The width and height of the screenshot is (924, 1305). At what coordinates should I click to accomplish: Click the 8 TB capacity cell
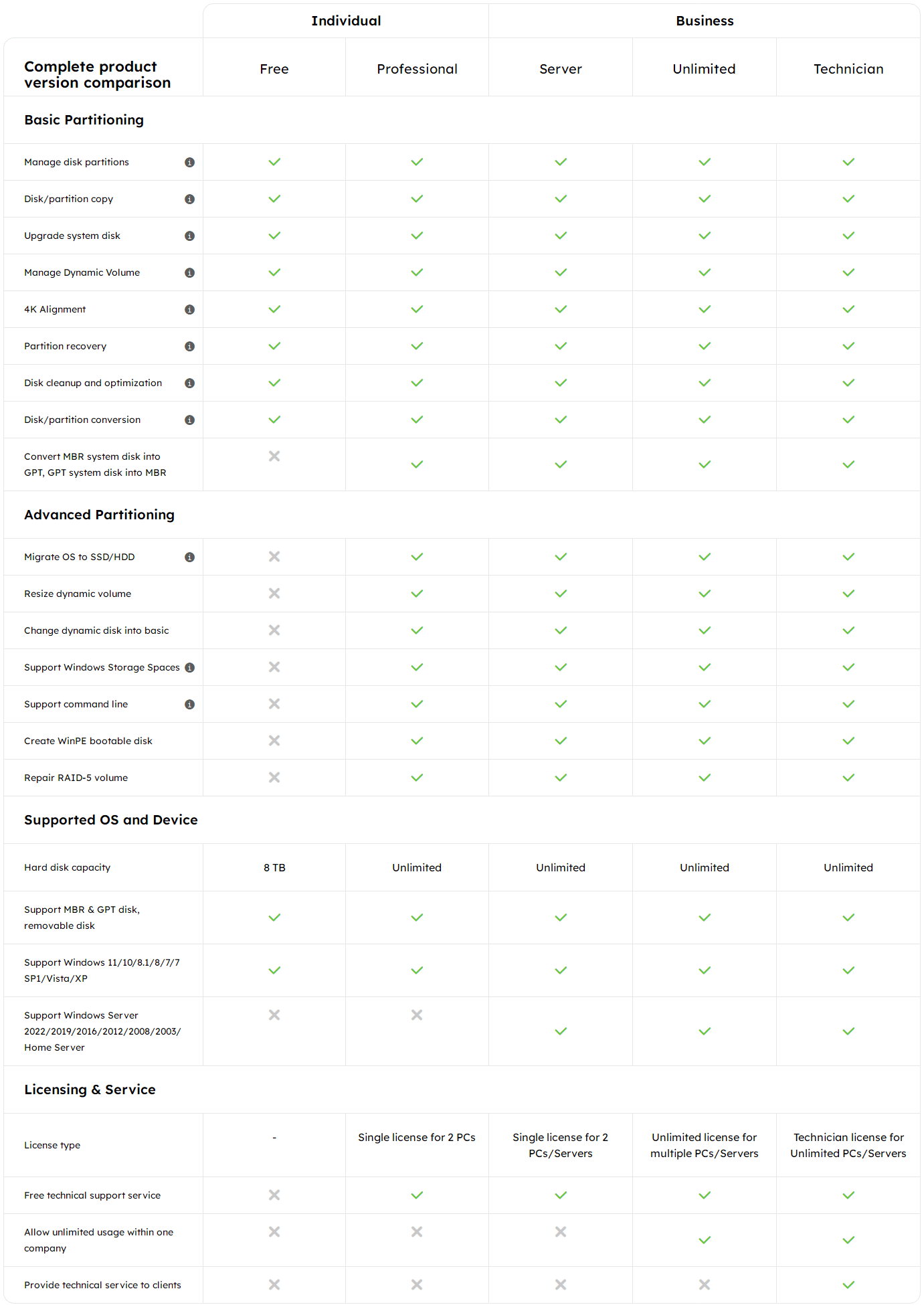coord(274,868)
